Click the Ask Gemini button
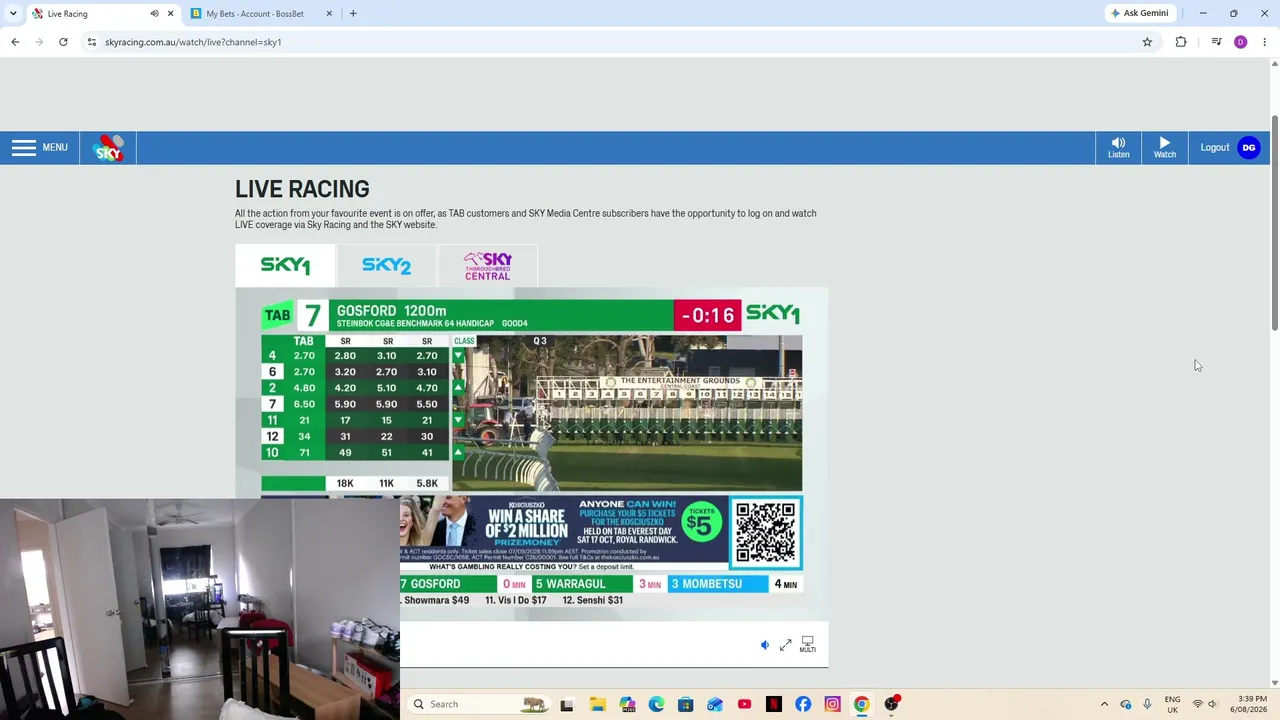1280x720 pixels. click(x=1139, y=13)
